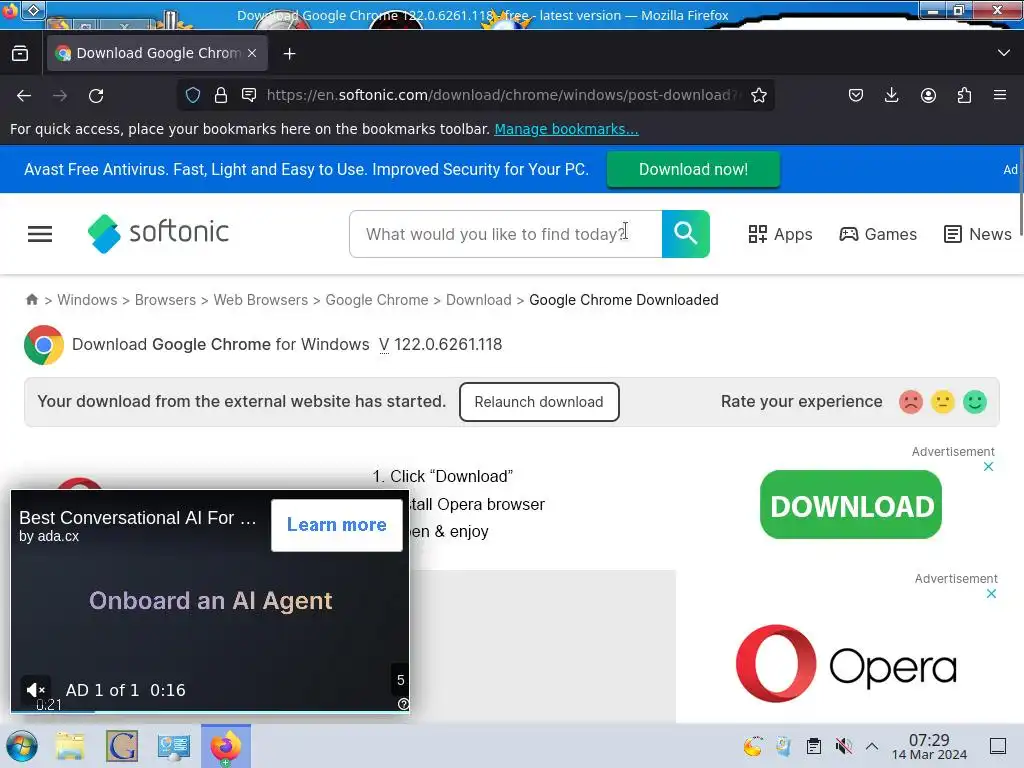Click the address bar URL
The width and height of the screenshot is (1024, 768).
503,95
